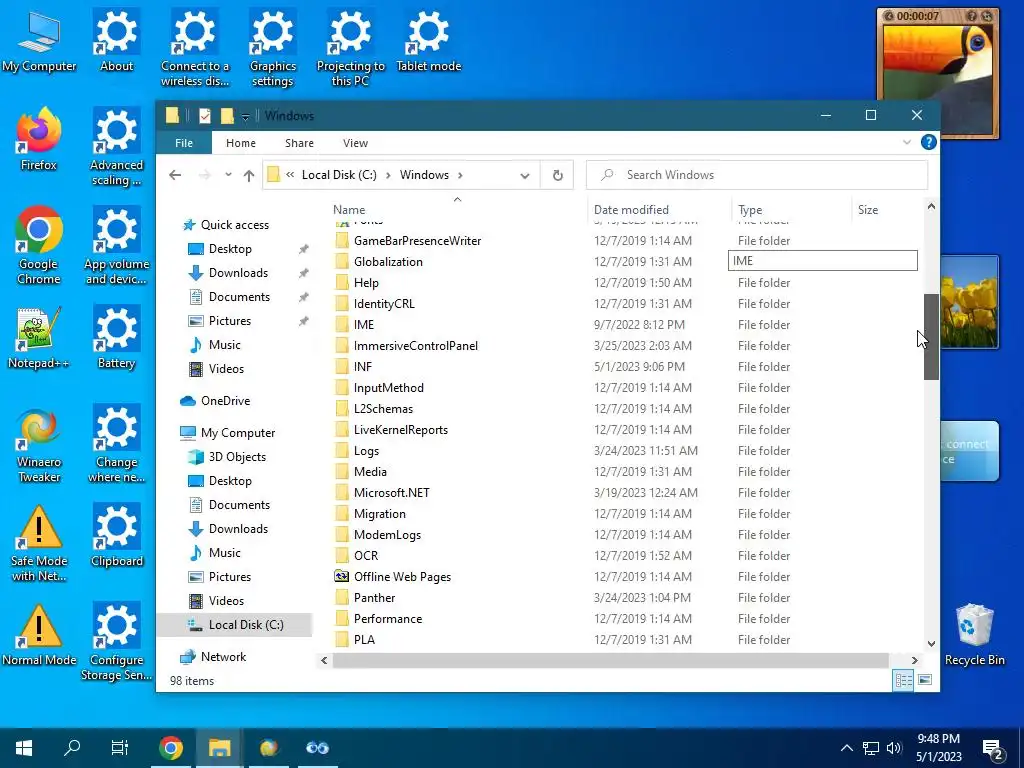Image resolution: width=1024 pixels, height=768 pixels.
Task: Open the About settings shortcut
Action: (116, 42)
